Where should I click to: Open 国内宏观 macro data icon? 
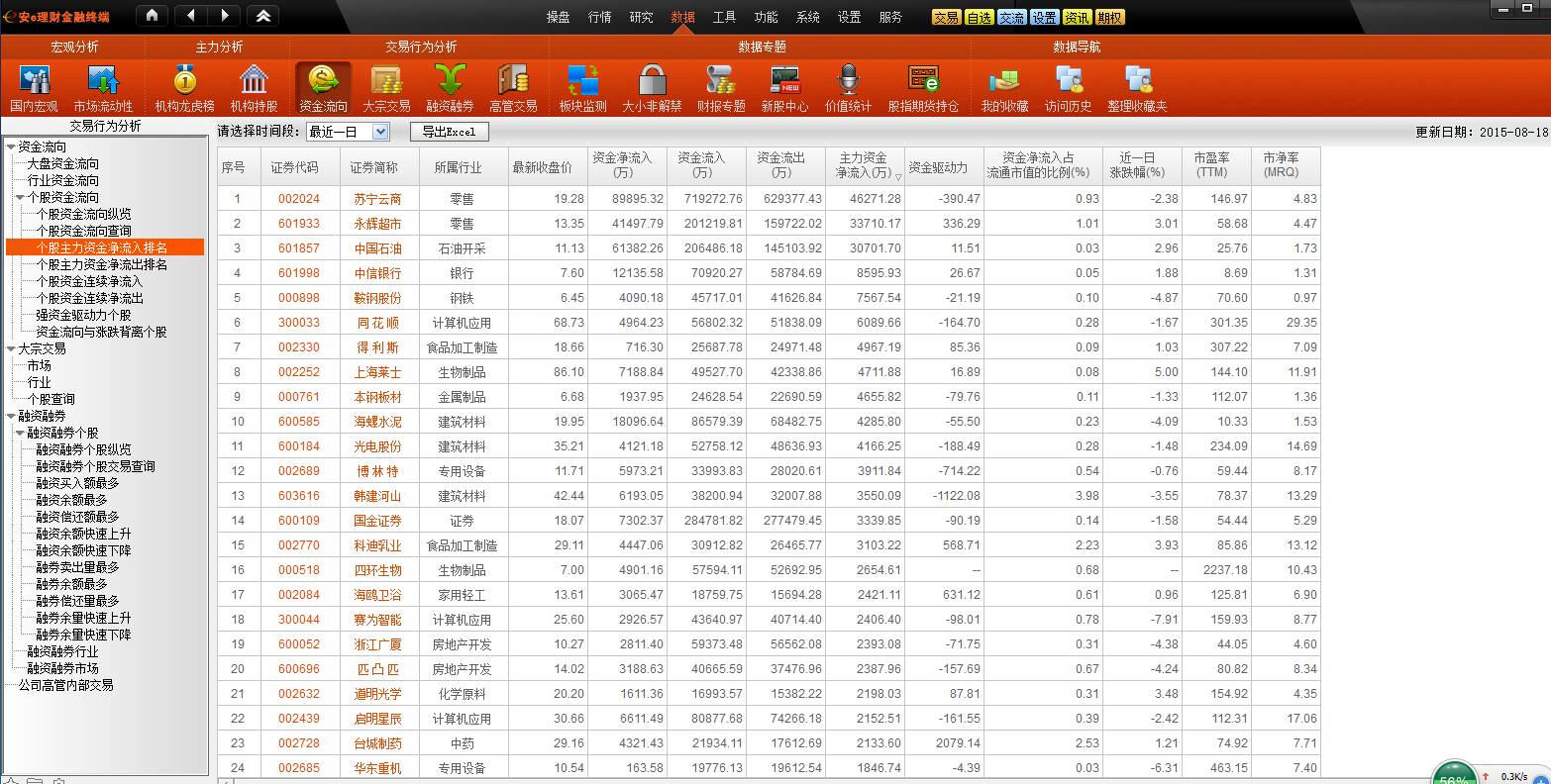[x=34, y=89]
